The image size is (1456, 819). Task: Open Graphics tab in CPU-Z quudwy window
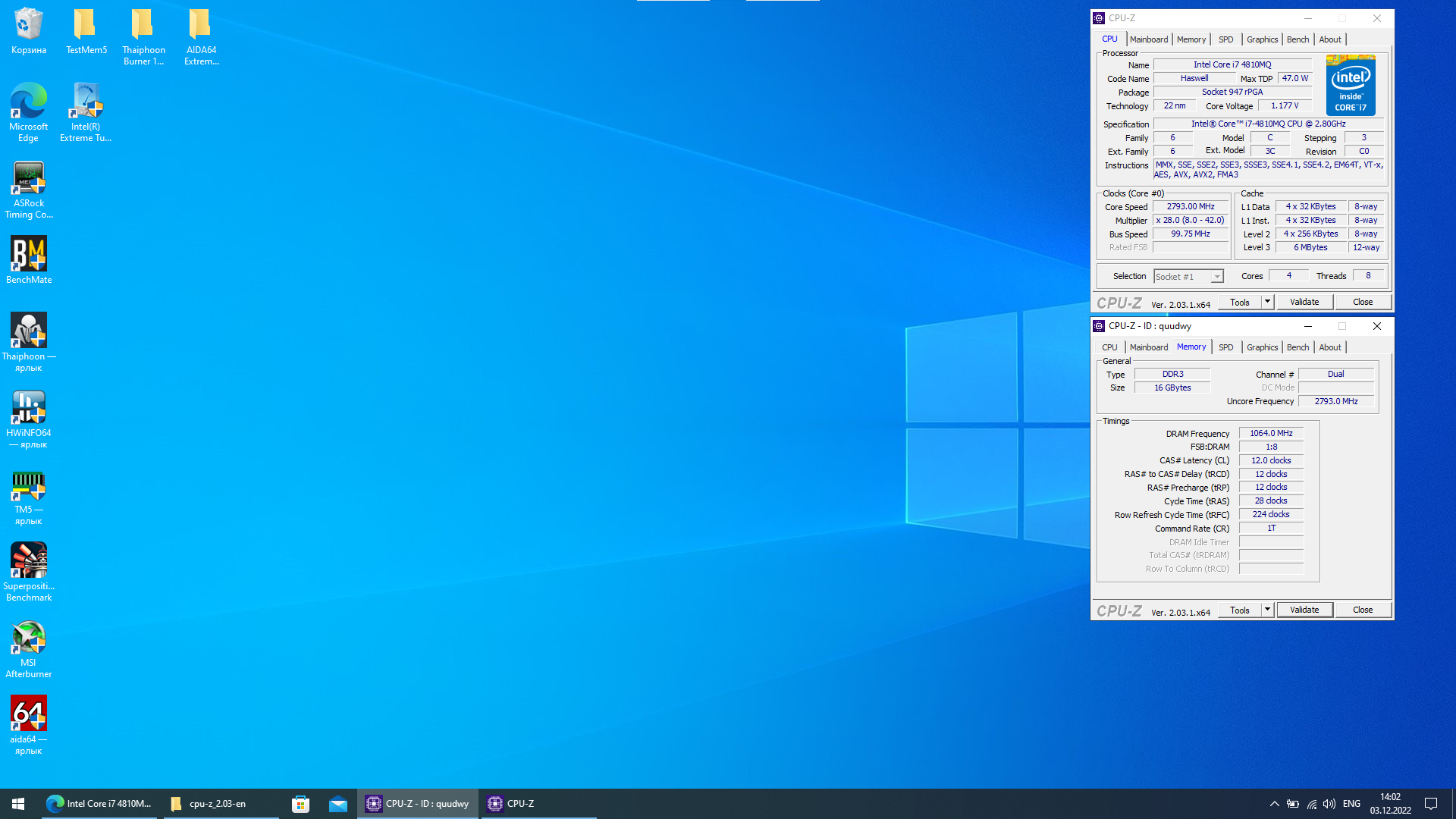click(x=1262, y=347)
